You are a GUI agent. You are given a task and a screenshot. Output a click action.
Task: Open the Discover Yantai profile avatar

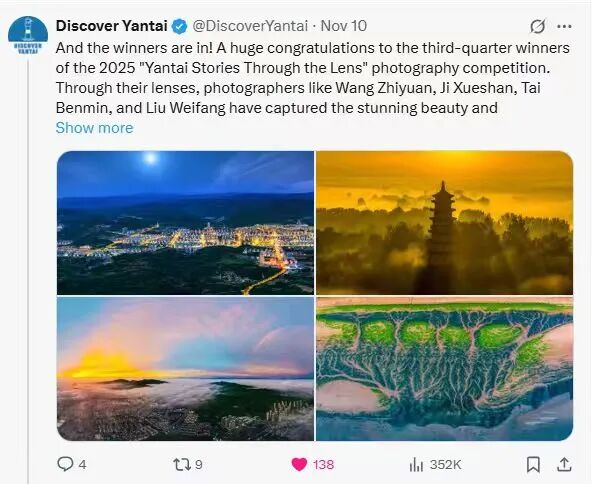(28, 35)
